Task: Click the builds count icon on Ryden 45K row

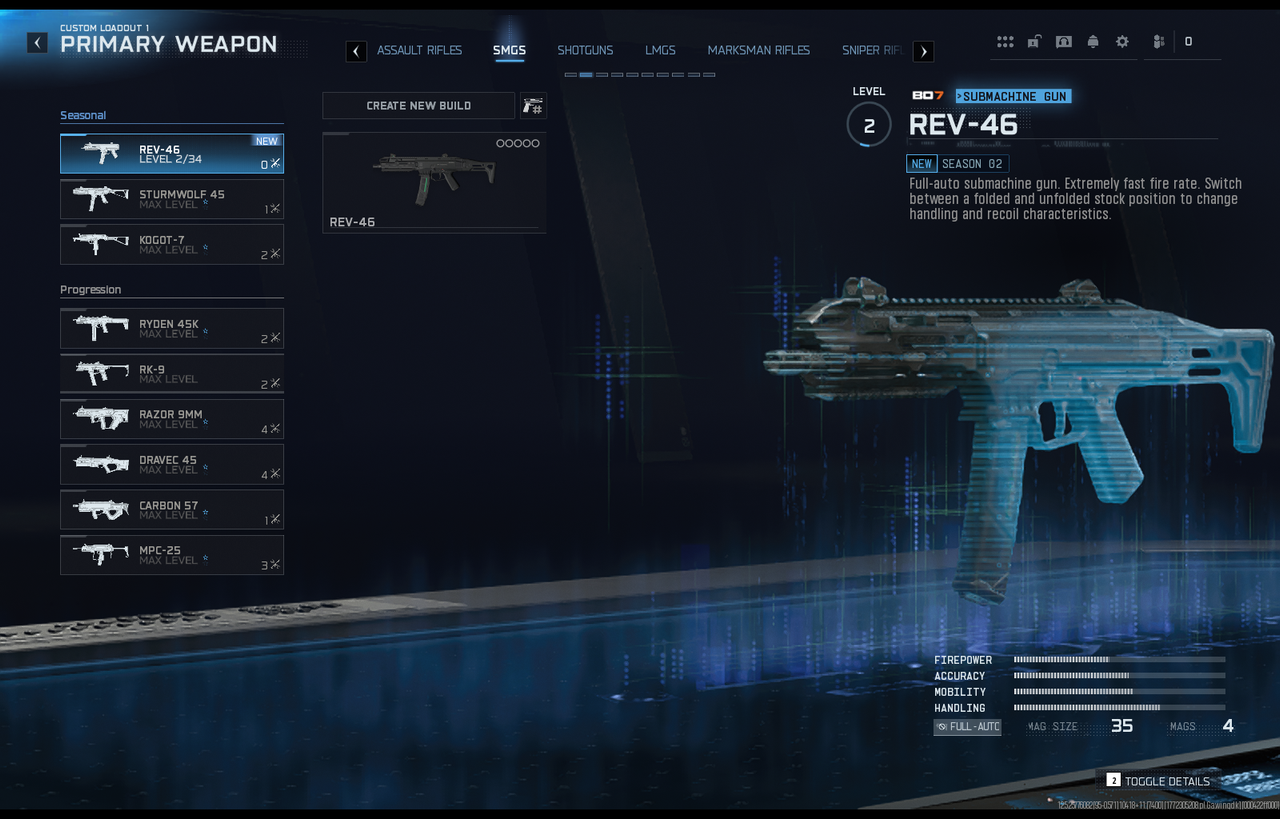Action: (275, 338)
